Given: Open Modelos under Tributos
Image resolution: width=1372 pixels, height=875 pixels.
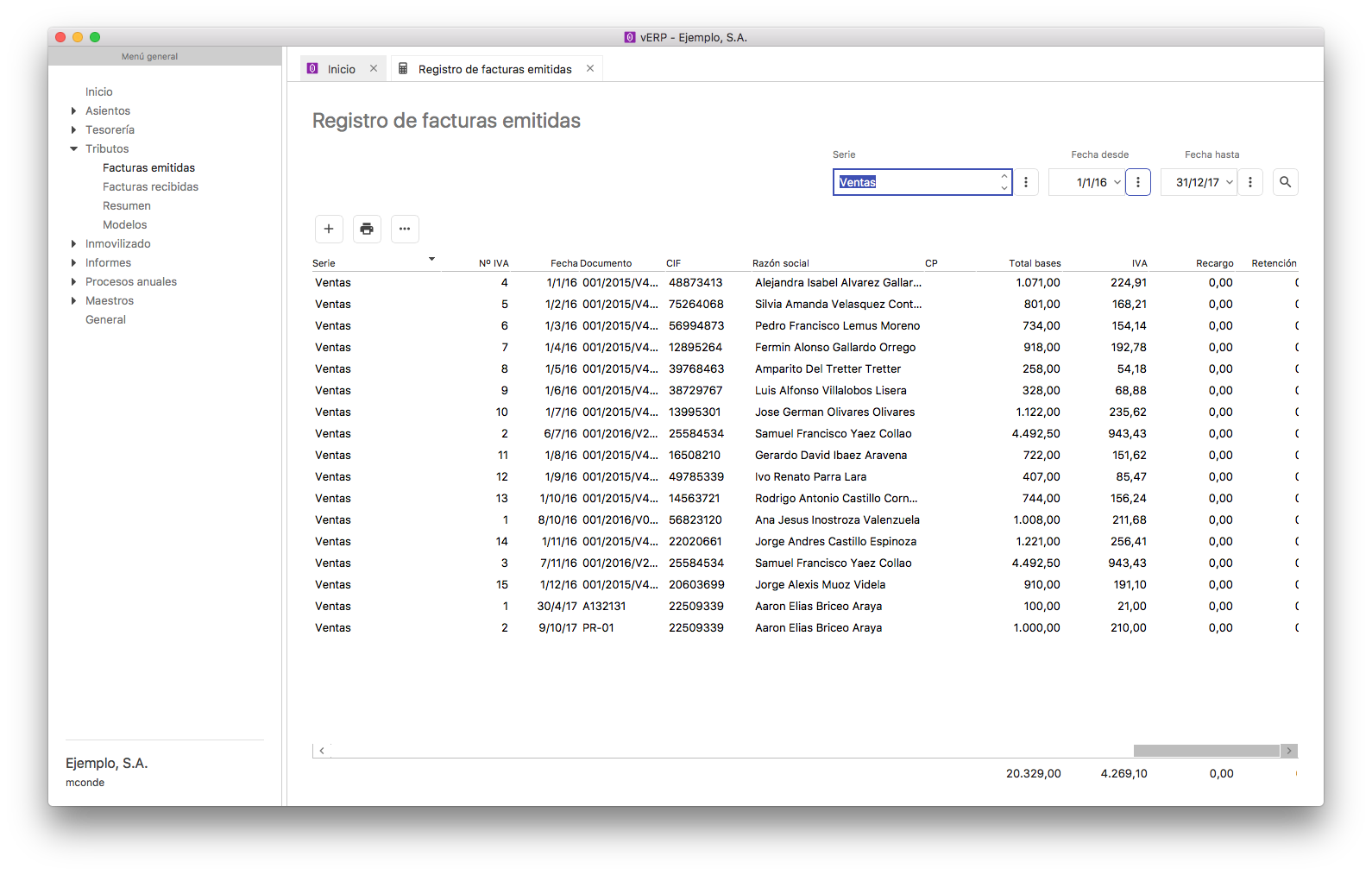Looking at the screenshot, I should [x=124, y=224].
